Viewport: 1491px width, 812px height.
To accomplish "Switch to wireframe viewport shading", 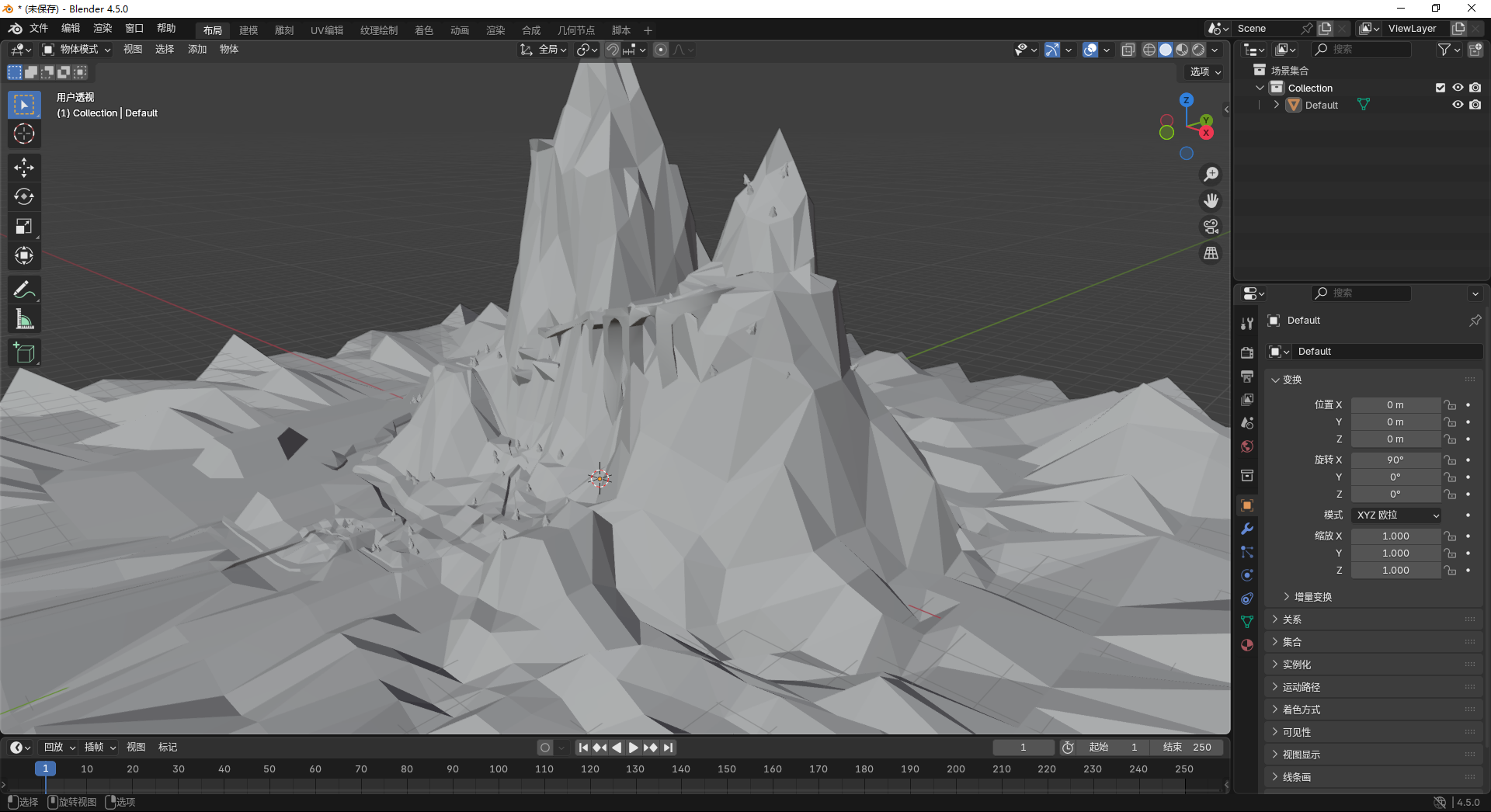I will tap(1149, 50).
